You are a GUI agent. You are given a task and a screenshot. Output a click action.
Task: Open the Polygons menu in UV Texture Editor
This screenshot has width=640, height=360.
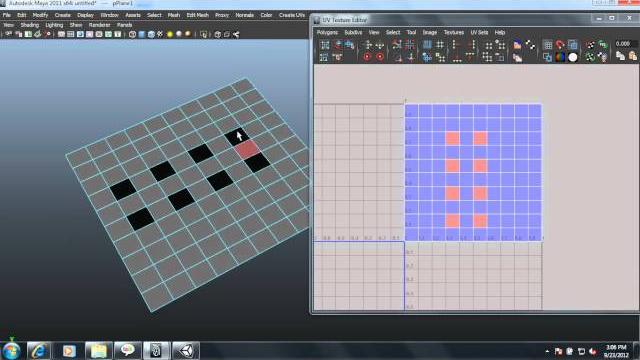(327, 32)
